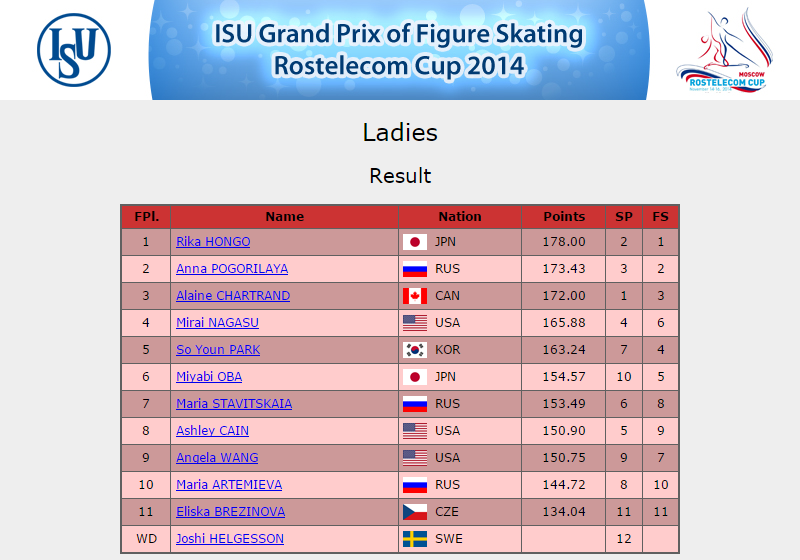Click the Rostelecom Cup Moscow logo
This screenshot has height=560, width=800.
click(x=724, y=50)
